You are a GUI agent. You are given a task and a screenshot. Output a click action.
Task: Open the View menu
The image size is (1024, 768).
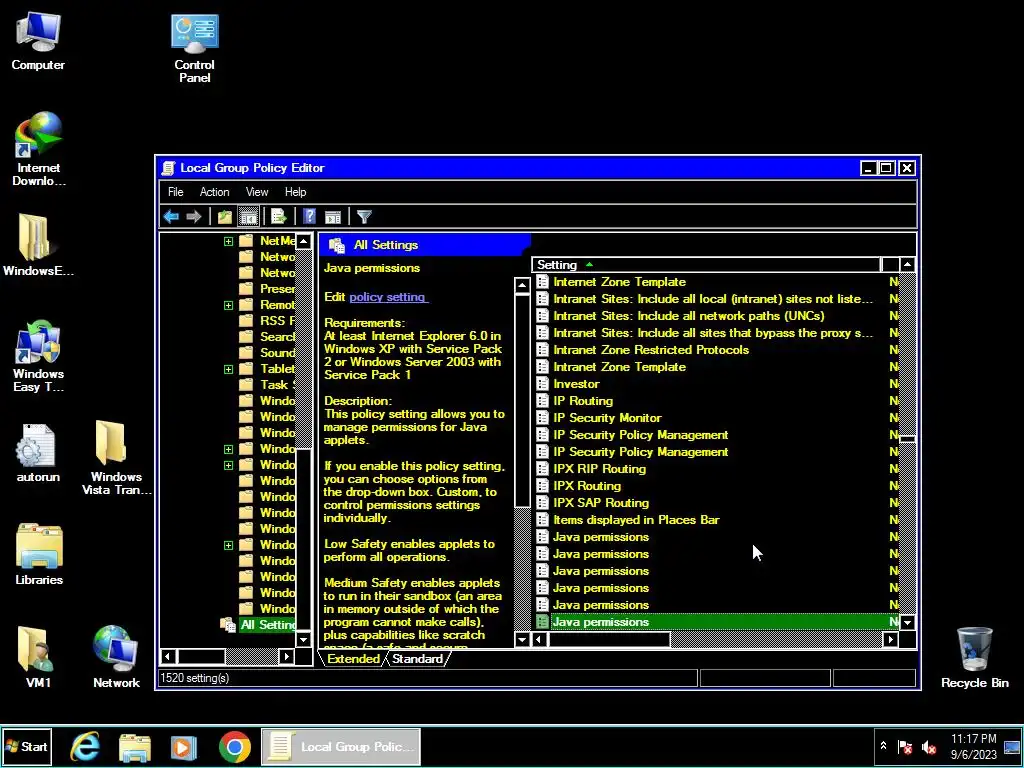[x=257, y=192]
